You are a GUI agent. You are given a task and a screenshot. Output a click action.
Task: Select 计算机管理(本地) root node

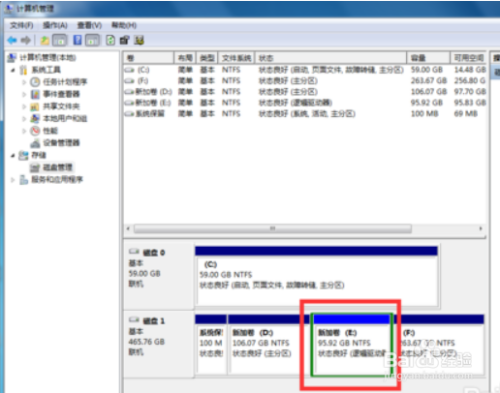pyautogui.click(x=47, y=58)
